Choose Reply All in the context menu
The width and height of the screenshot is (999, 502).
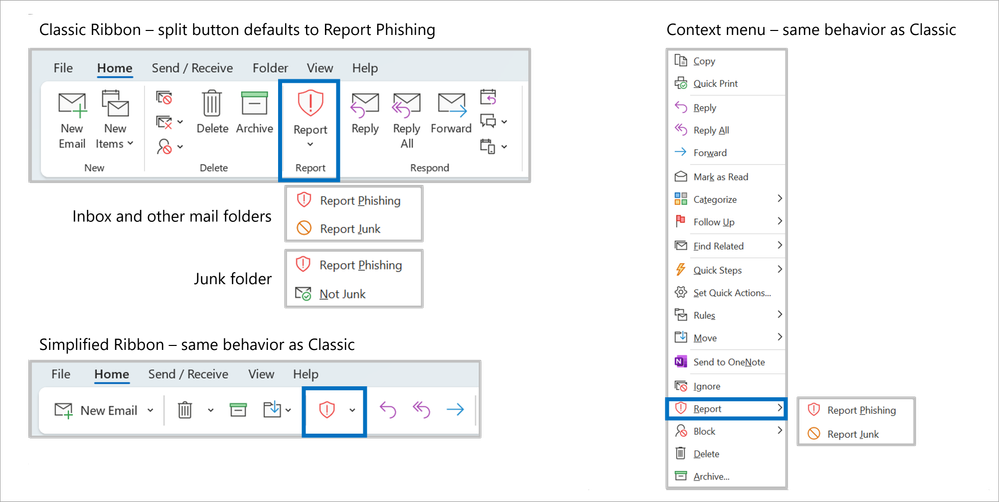pos(727,130)
